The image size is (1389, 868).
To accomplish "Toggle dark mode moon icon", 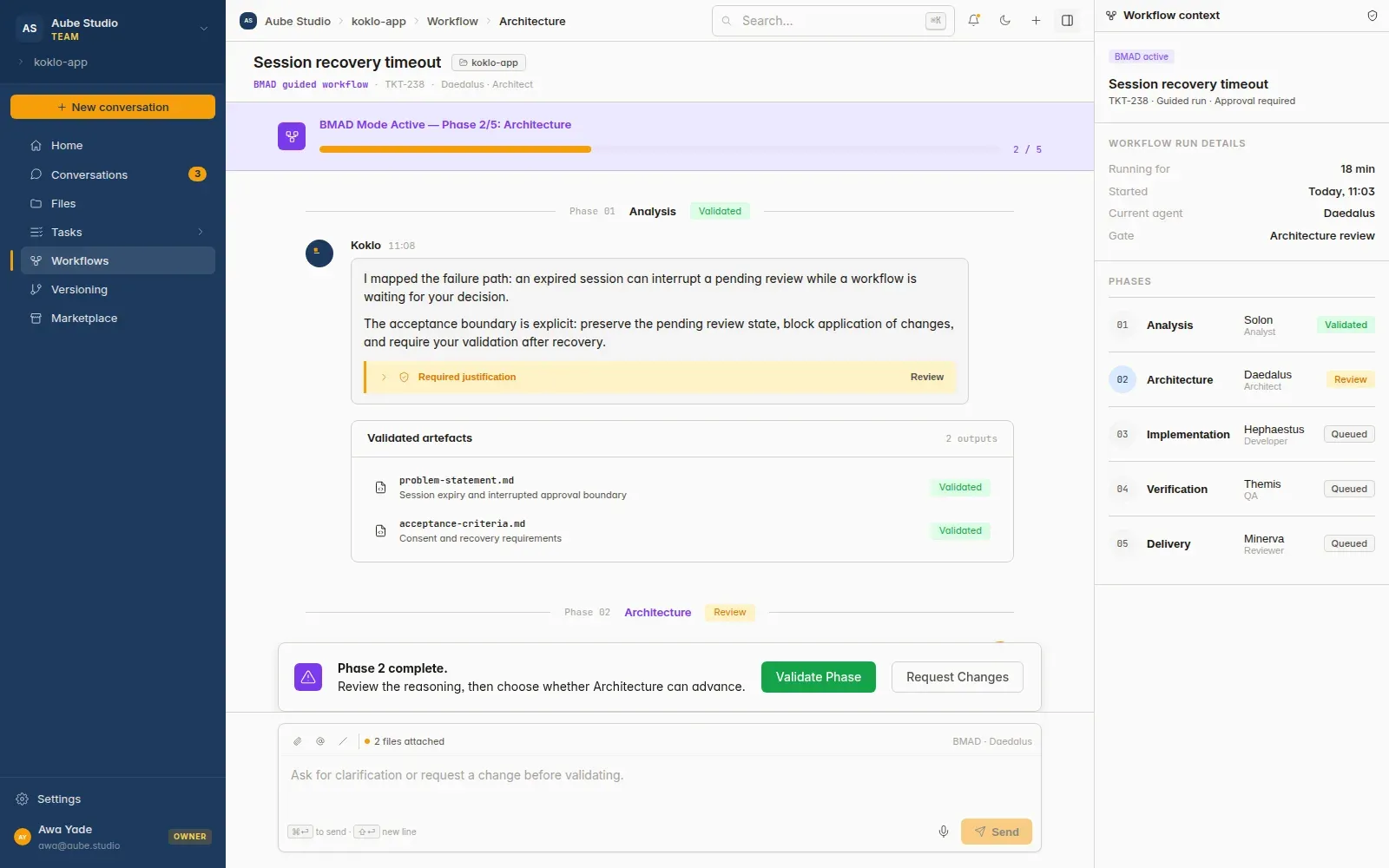I will pos(1005,21).
